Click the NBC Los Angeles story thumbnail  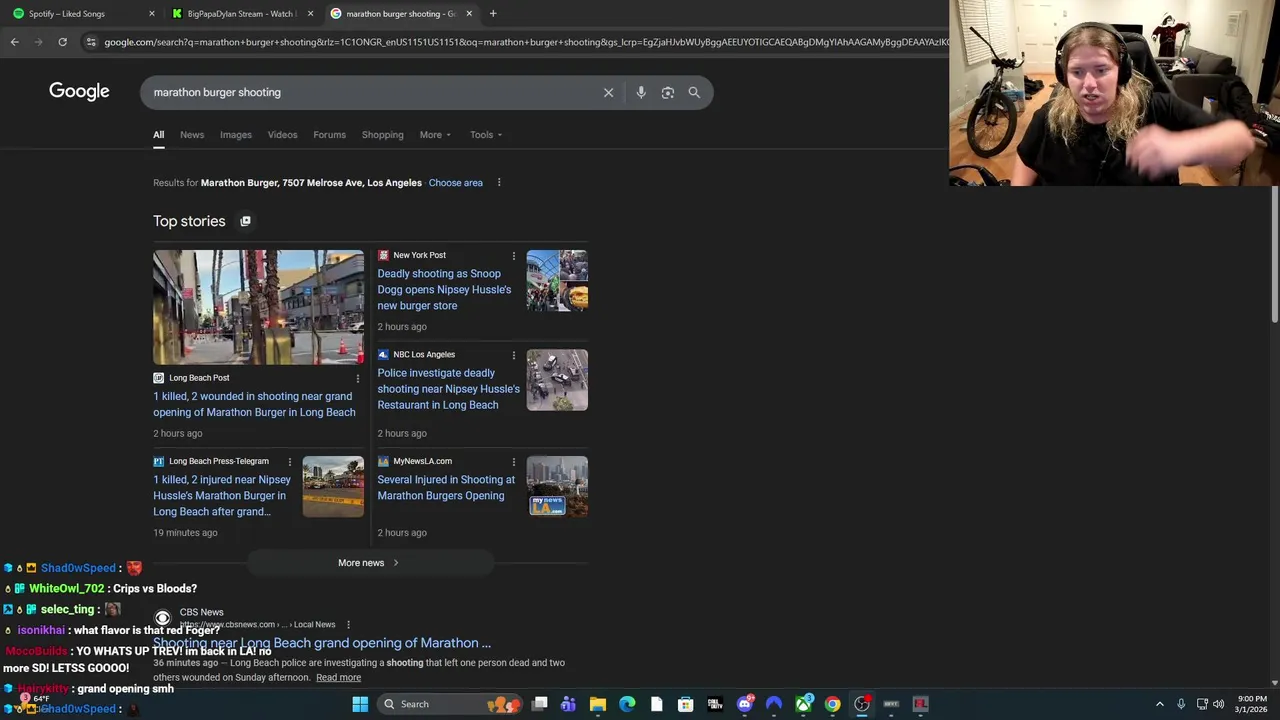(x=557, y=380)
